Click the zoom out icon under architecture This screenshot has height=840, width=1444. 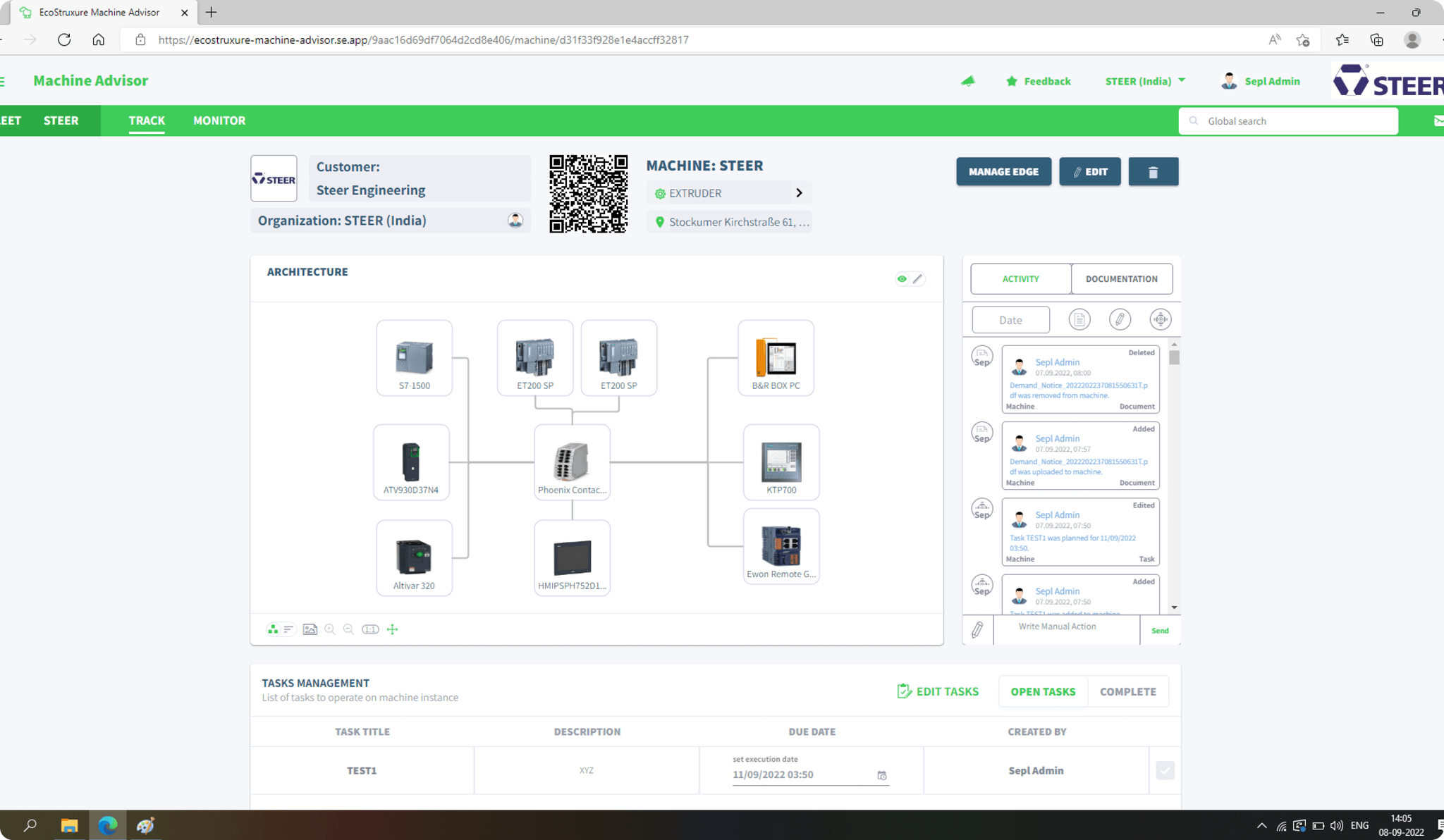pyautogui.click(x=348, y=629)
